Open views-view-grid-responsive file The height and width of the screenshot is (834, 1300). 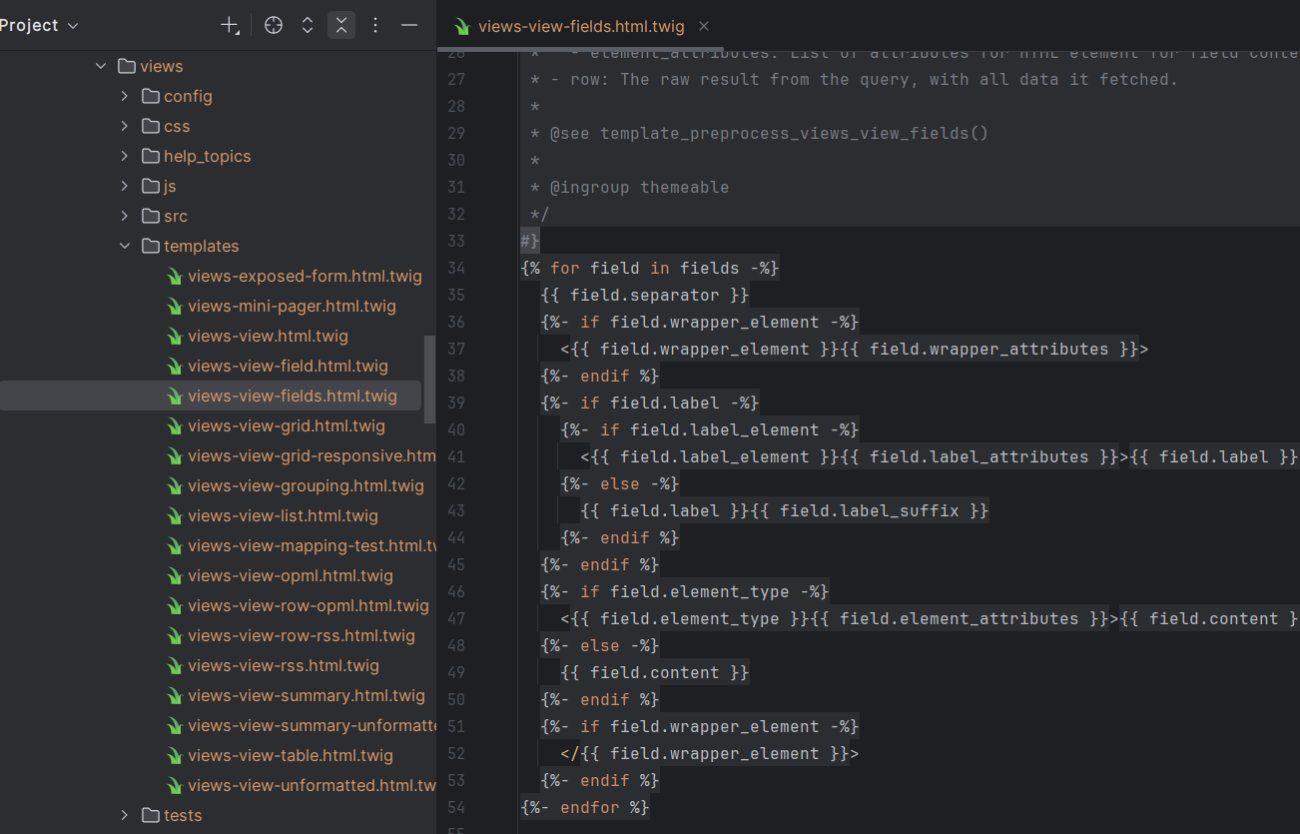(x=311, y=456)
